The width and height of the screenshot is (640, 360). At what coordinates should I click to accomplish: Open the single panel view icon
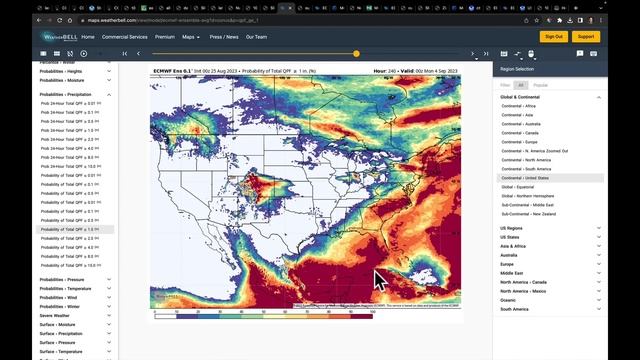tap(43, 53)
